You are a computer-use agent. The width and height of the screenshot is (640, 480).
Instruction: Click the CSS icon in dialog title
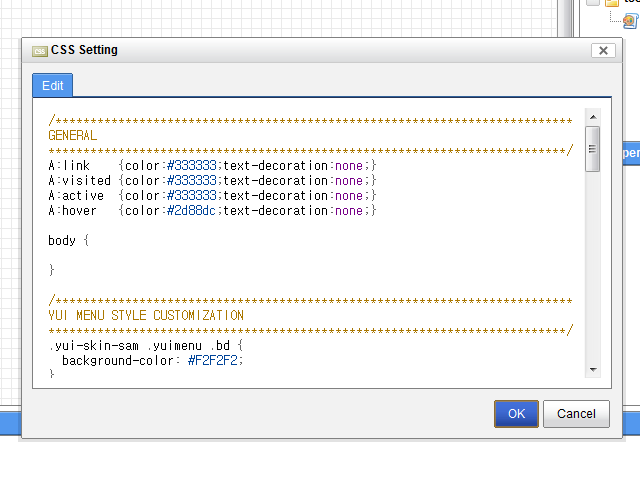pyautogui.click(x=39, y=51)
